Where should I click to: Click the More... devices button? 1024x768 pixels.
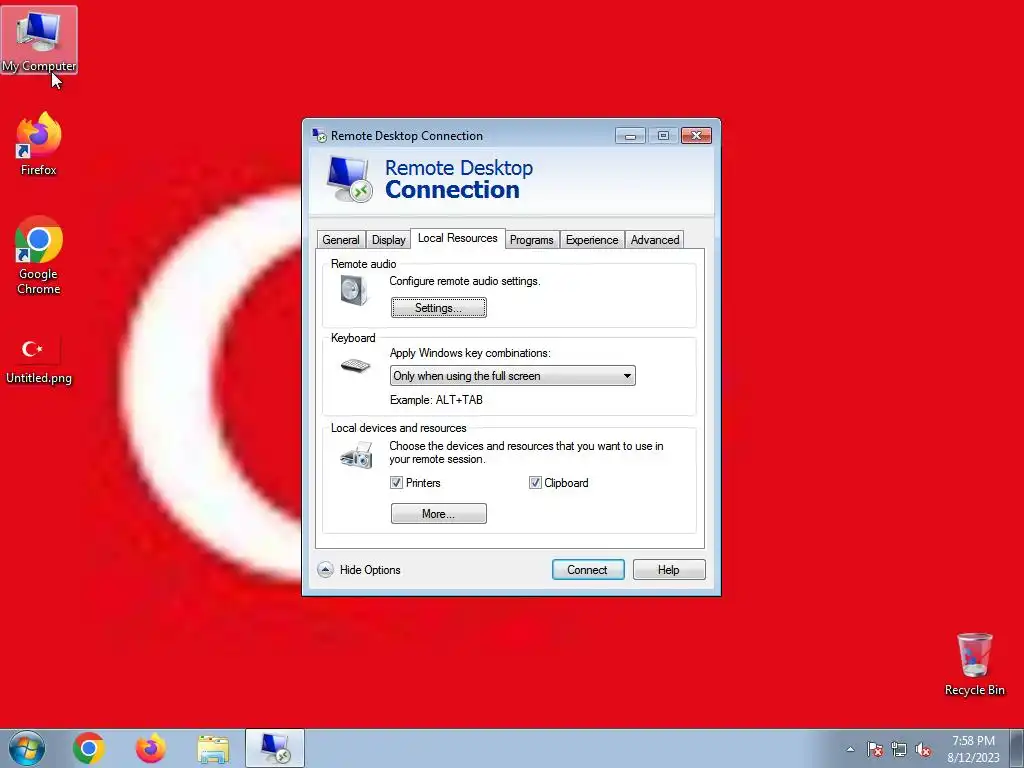pyautogui.click(x=439, y=513)
